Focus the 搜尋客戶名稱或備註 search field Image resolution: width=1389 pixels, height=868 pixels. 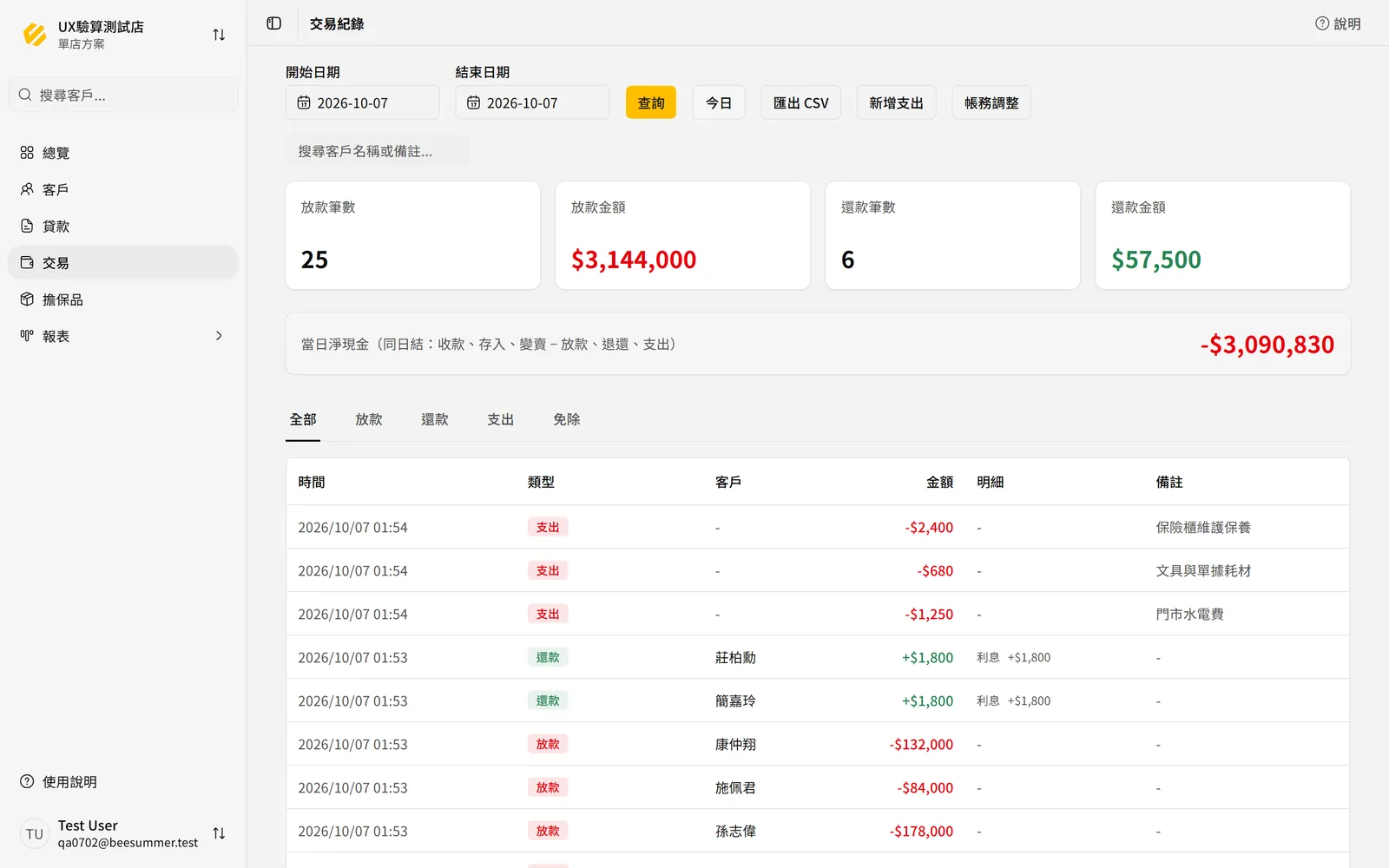click(x=378, y=151)
